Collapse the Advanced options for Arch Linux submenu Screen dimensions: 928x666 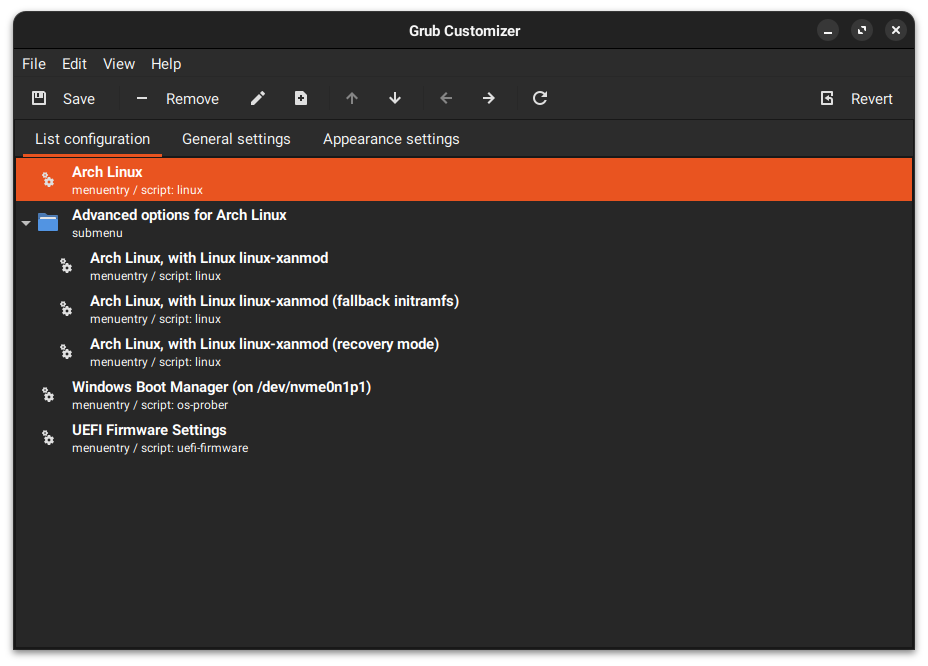[26, 223]
